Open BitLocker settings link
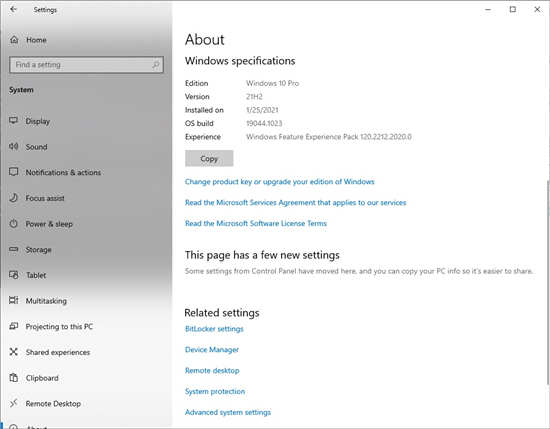This screenshot has width=550, height=429. (x=214, y=329)
